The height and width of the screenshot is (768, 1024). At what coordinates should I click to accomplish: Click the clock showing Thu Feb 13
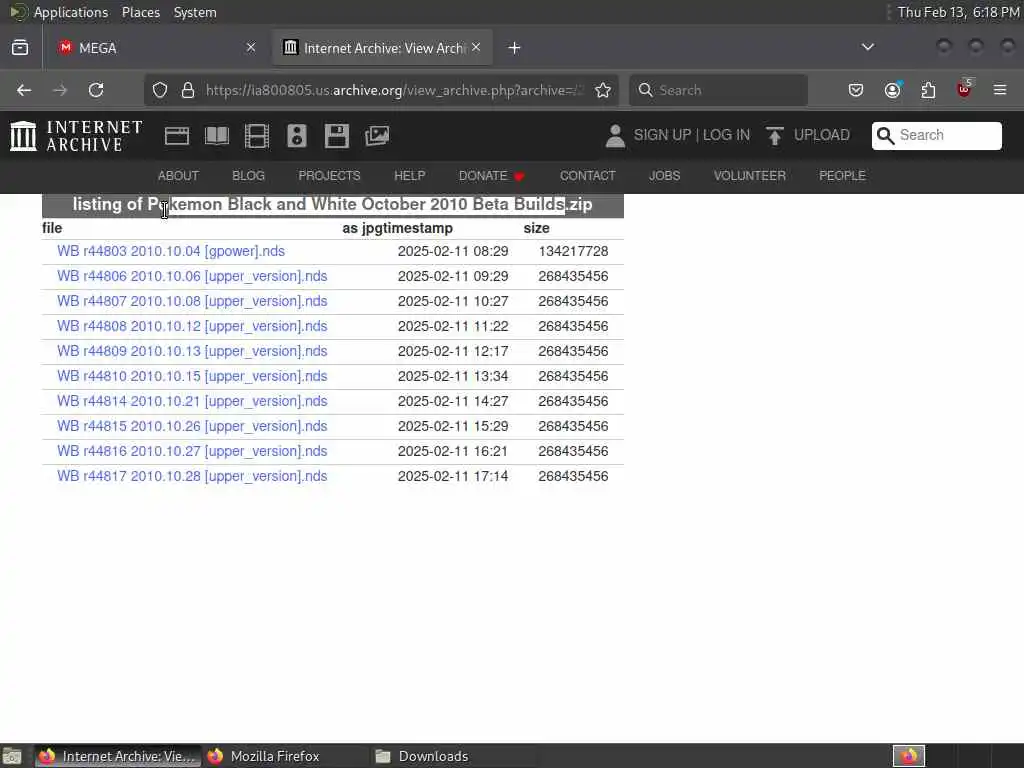[x=958, y=12]
